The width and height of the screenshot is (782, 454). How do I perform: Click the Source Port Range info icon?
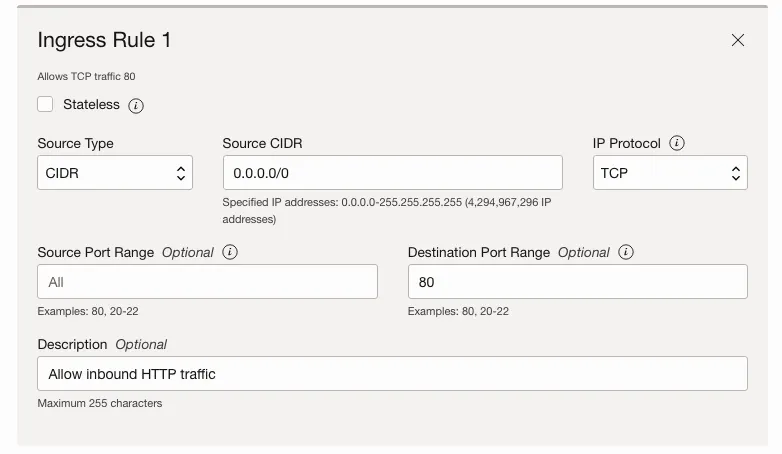click(x=230, y=252)
